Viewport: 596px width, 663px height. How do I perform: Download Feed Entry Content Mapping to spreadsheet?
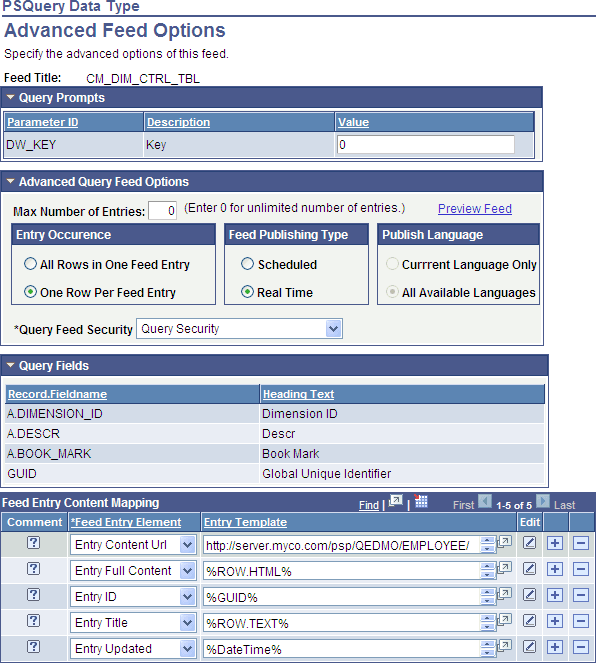(x=421, y=501)
